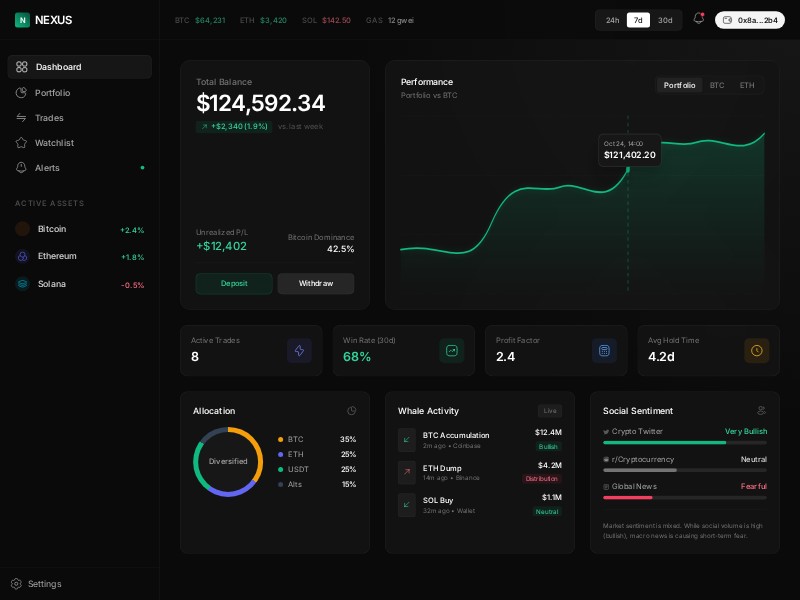Open the calculator icon on Profit Factor card
The image size is (800, 600).
(604, 351)
